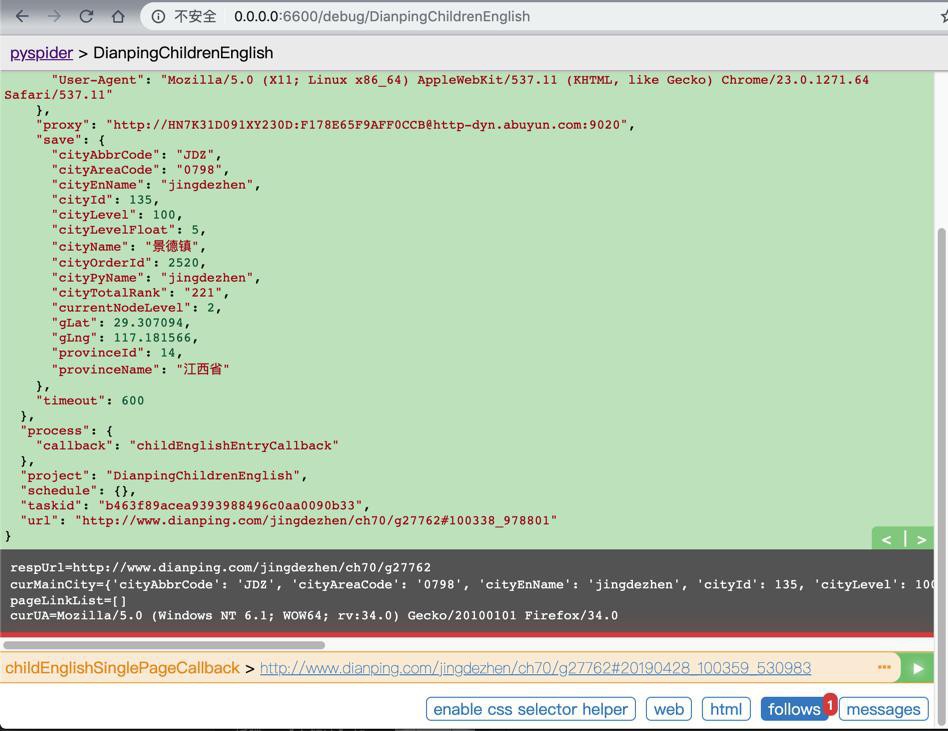Click the "cityAreaCode" value 0798
This screenshot has width=948, height=731.
click(x=199, y=170)
